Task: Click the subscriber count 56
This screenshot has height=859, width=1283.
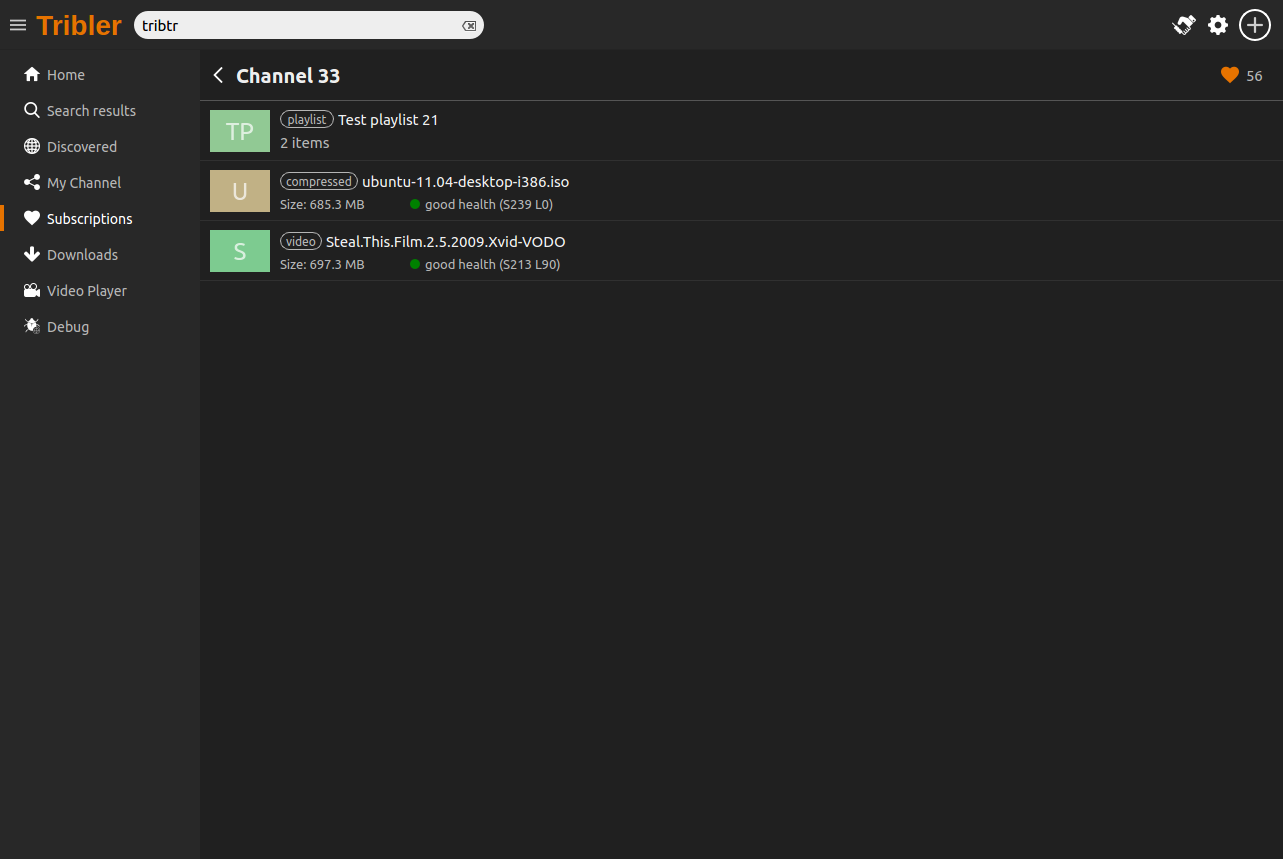Action: point(1254,76)
